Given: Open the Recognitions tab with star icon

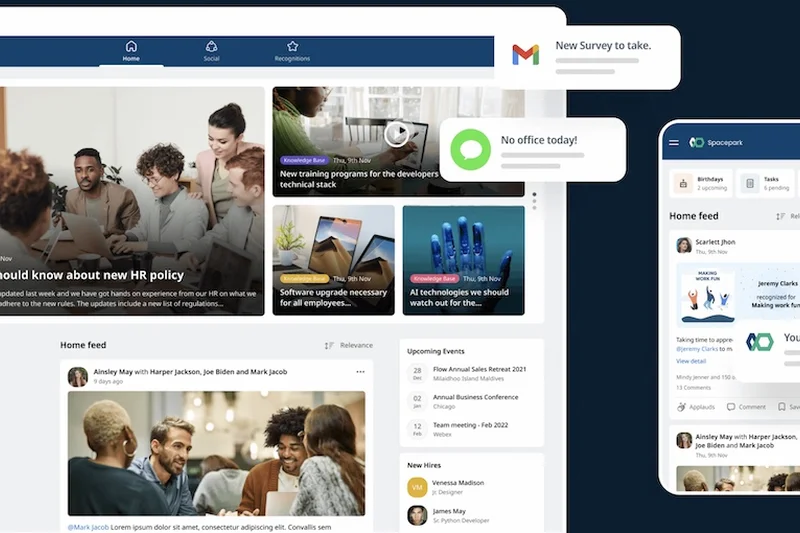Looking at the screenshot, I should click(292, 51).
